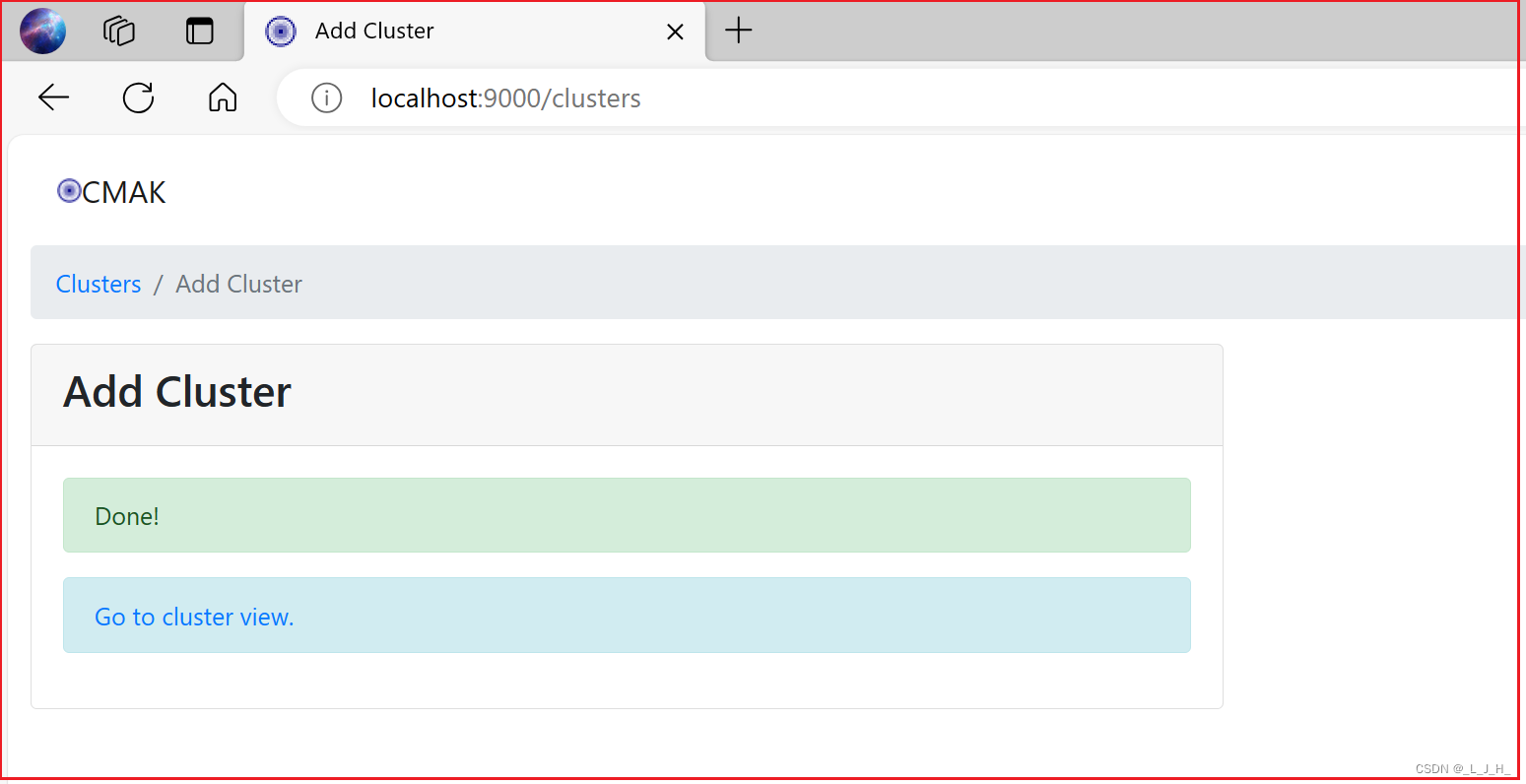
Task: Click the browser home icon
Action: 222,98
